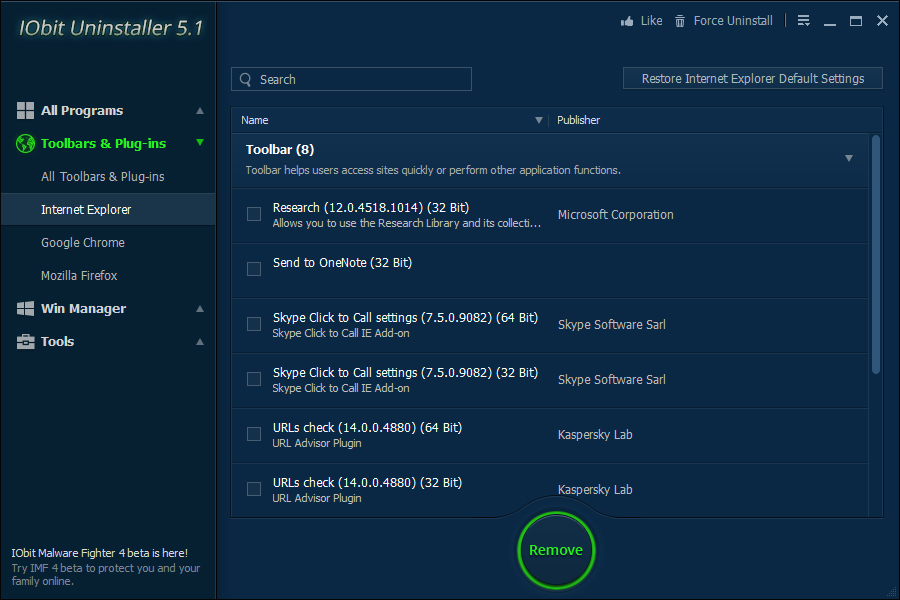Expand the Win Manager section arrow
The width and height of the screenshot is (900, 600).
200,309
